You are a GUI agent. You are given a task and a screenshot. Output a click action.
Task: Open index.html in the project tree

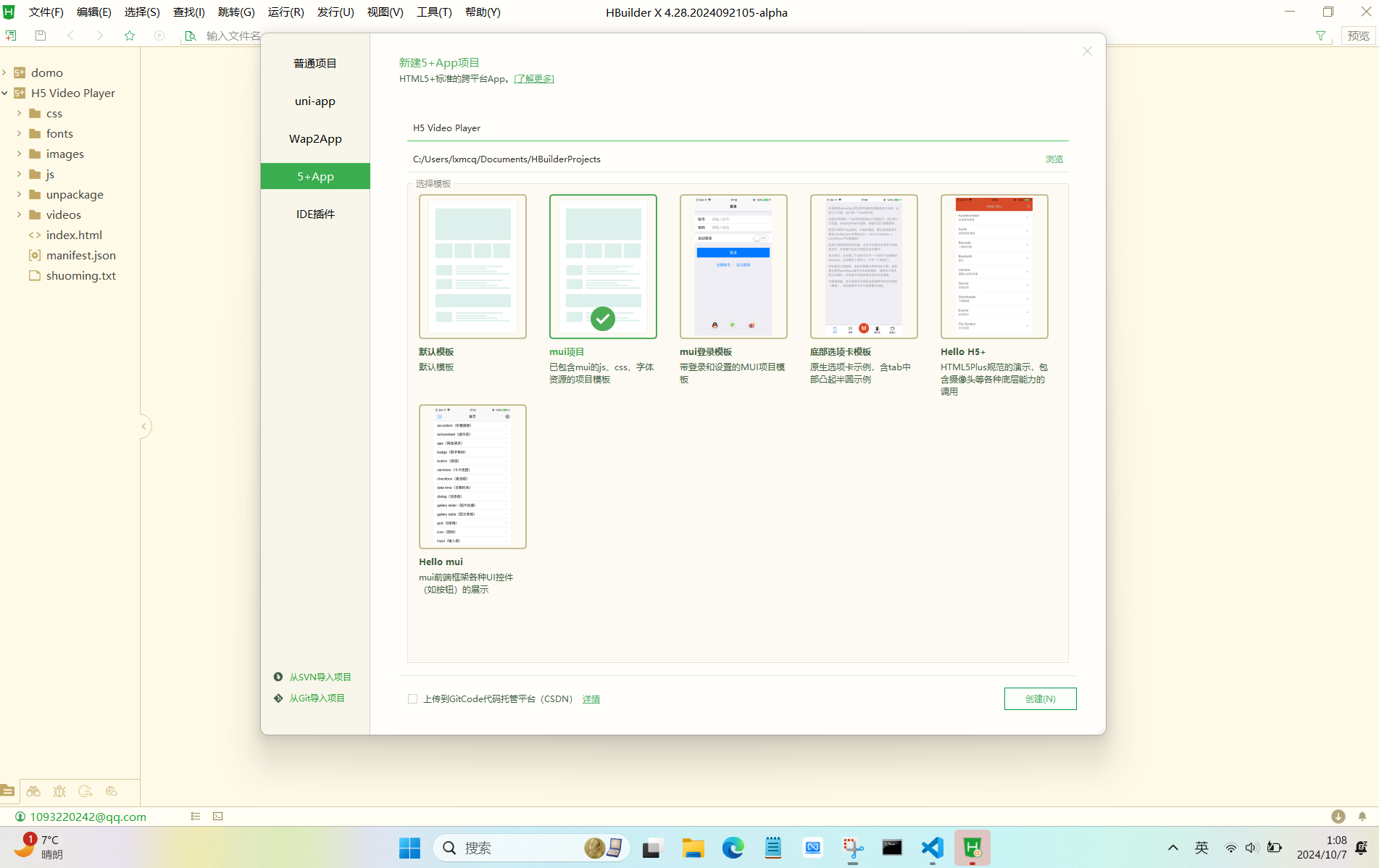(74, 235)
